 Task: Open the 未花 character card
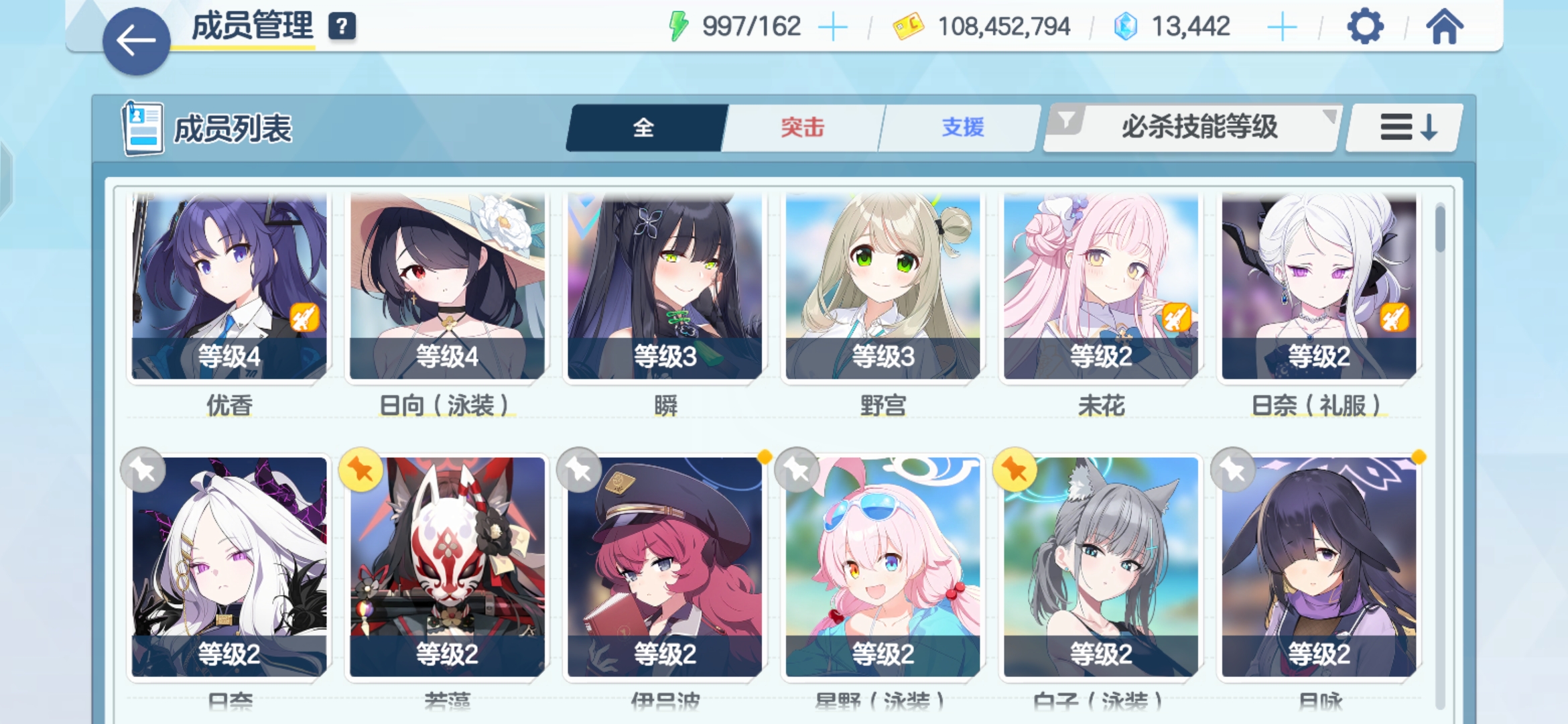(1101, 287)
